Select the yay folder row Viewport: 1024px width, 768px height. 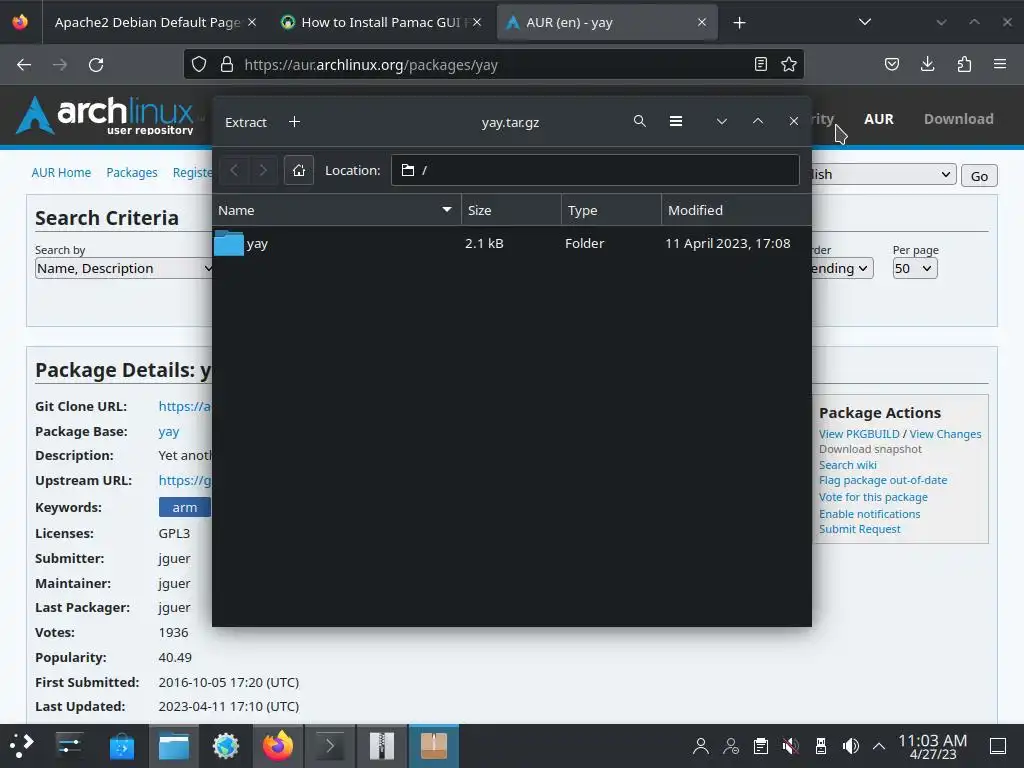[511, 244]
